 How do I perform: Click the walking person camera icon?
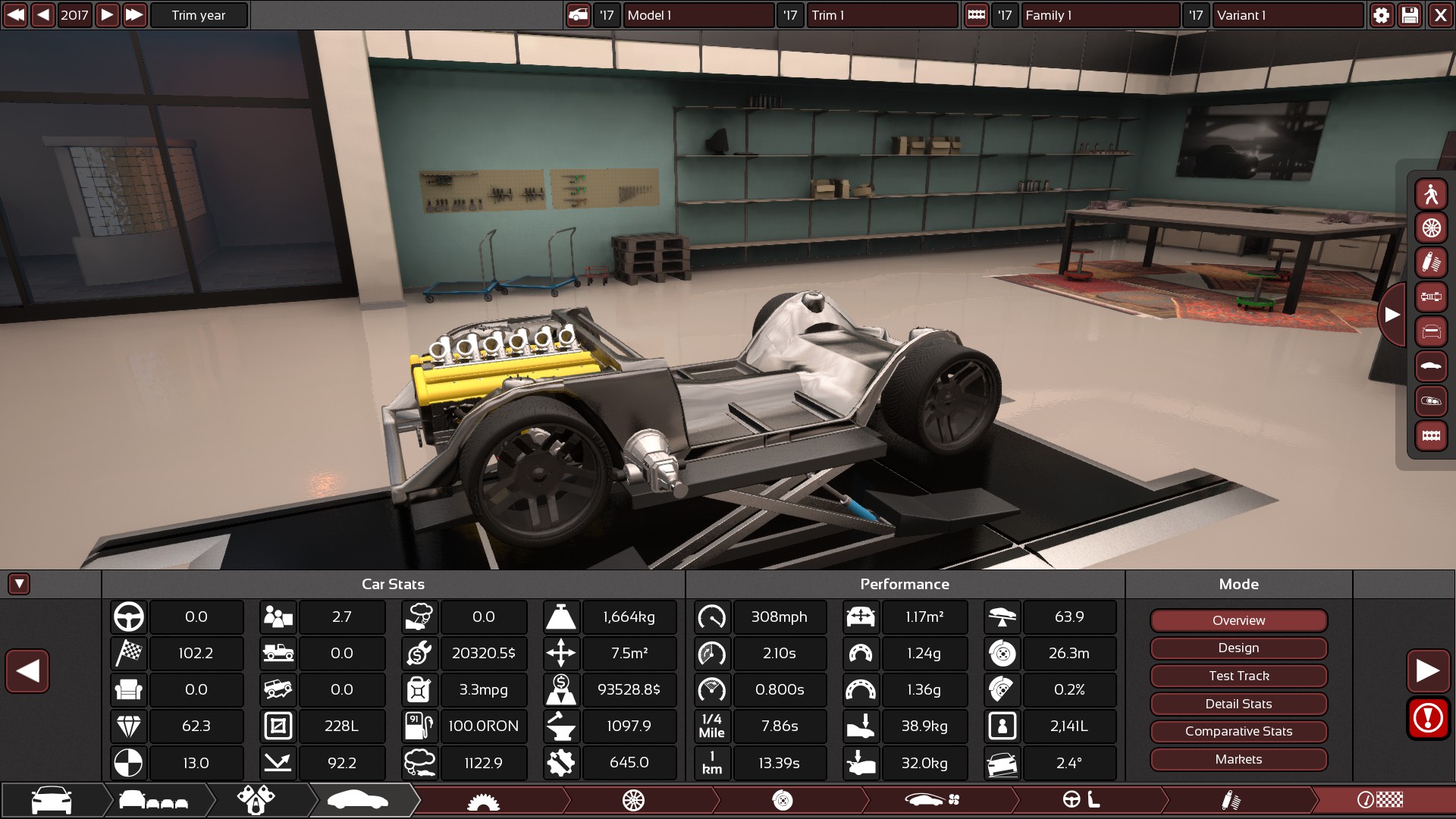(1431, 194)
